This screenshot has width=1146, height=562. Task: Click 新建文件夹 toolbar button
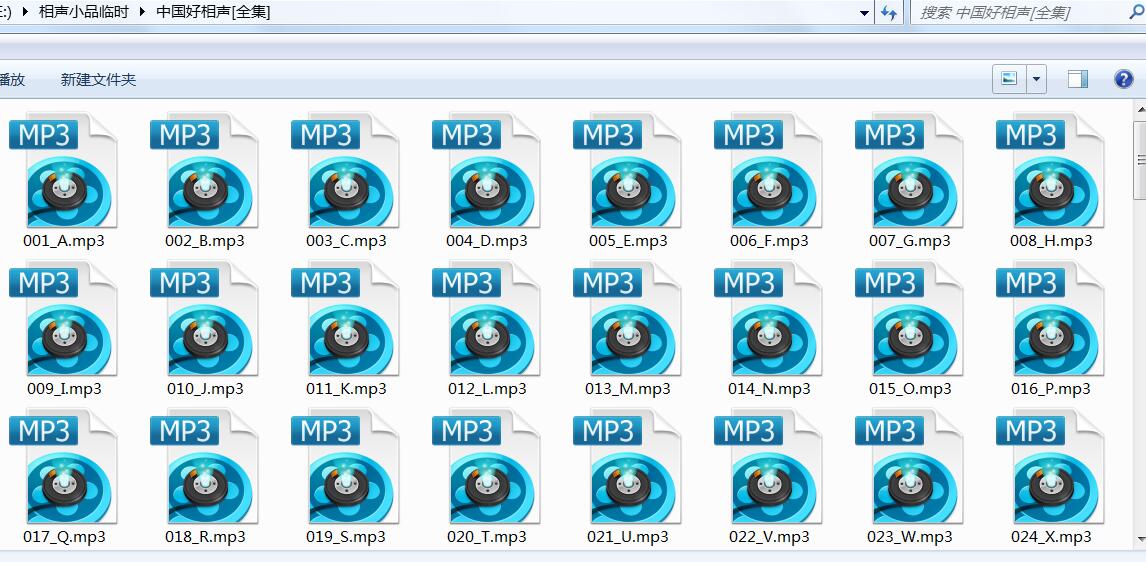point(98,80)
